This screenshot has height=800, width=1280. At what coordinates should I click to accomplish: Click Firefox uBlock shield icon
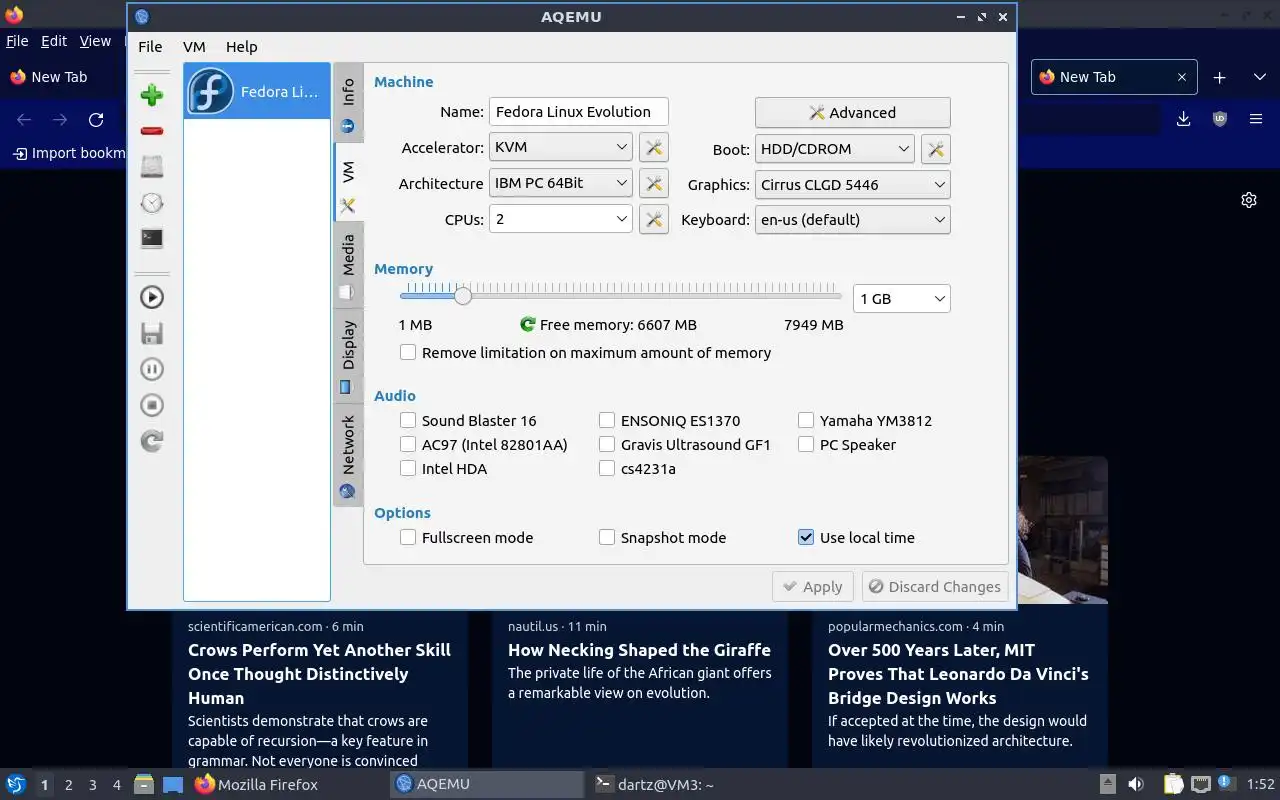(x=1220, y=119)
